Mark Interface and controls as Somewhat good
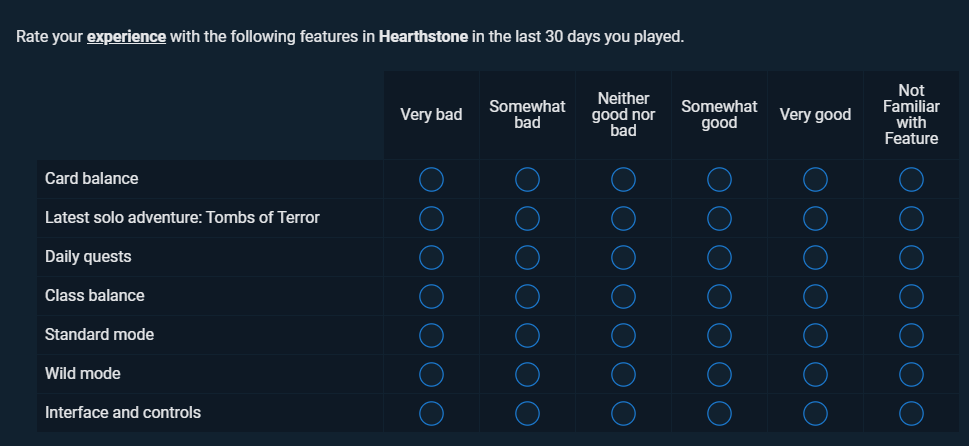The width and height of the screenshot is (969, 446). coord(719,413)
